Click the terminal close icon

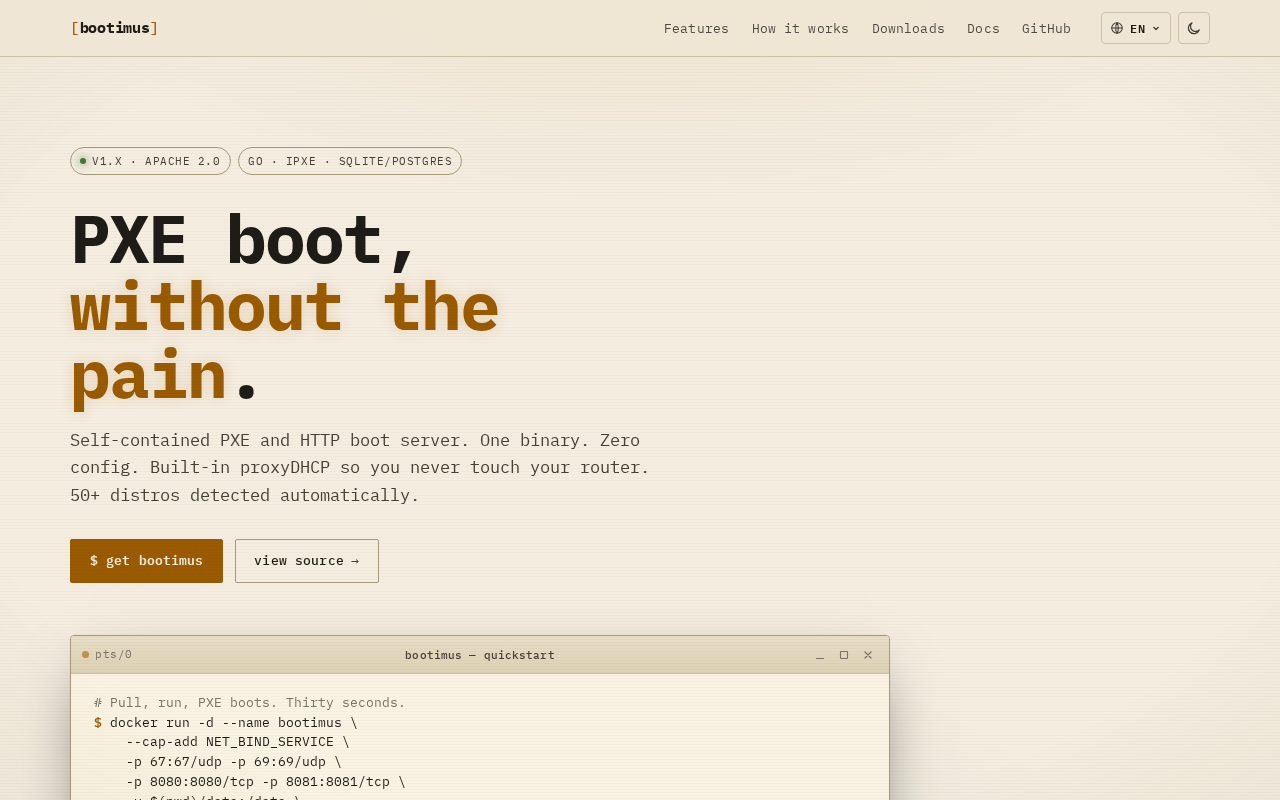click(868, 655)
